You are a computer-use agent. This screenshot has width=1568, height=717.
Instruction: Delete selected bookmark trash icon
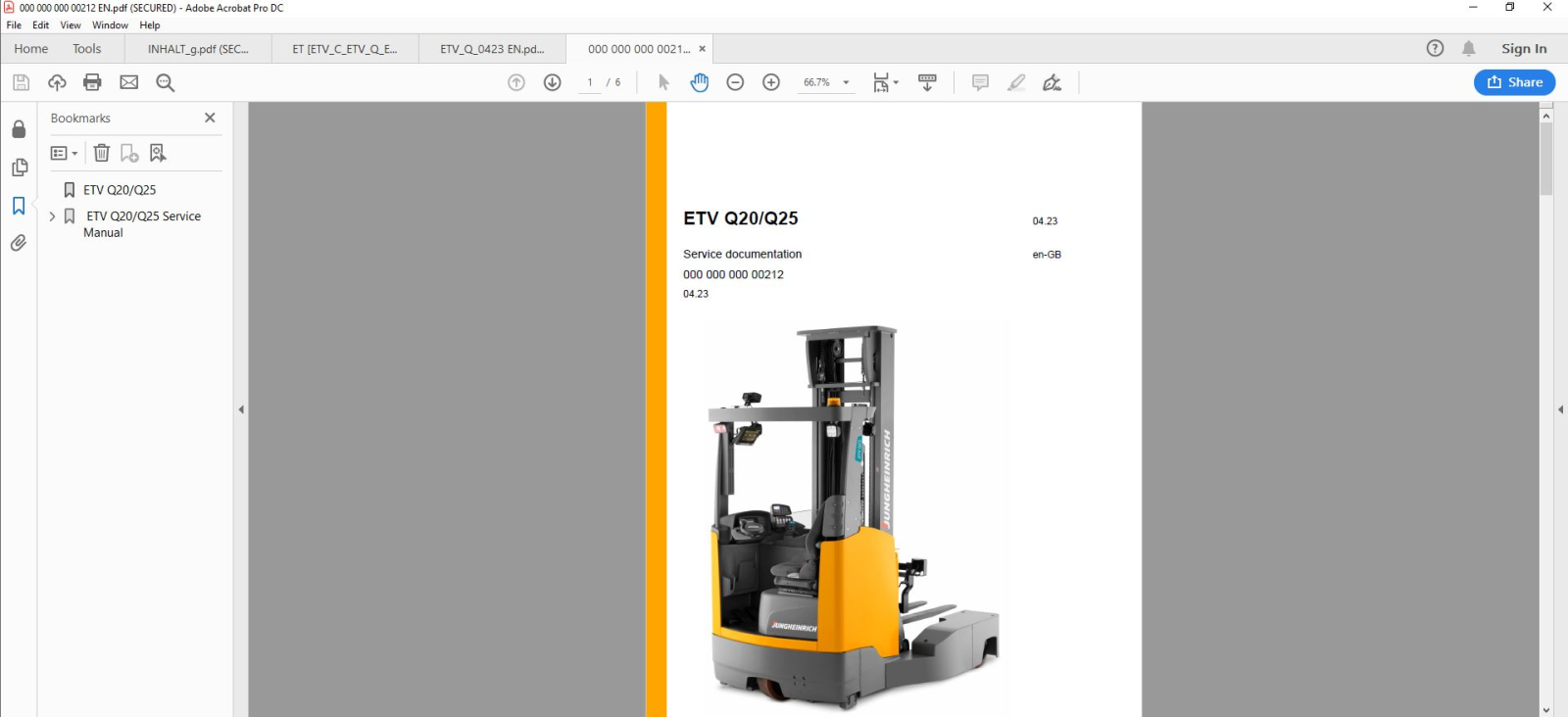102,153
